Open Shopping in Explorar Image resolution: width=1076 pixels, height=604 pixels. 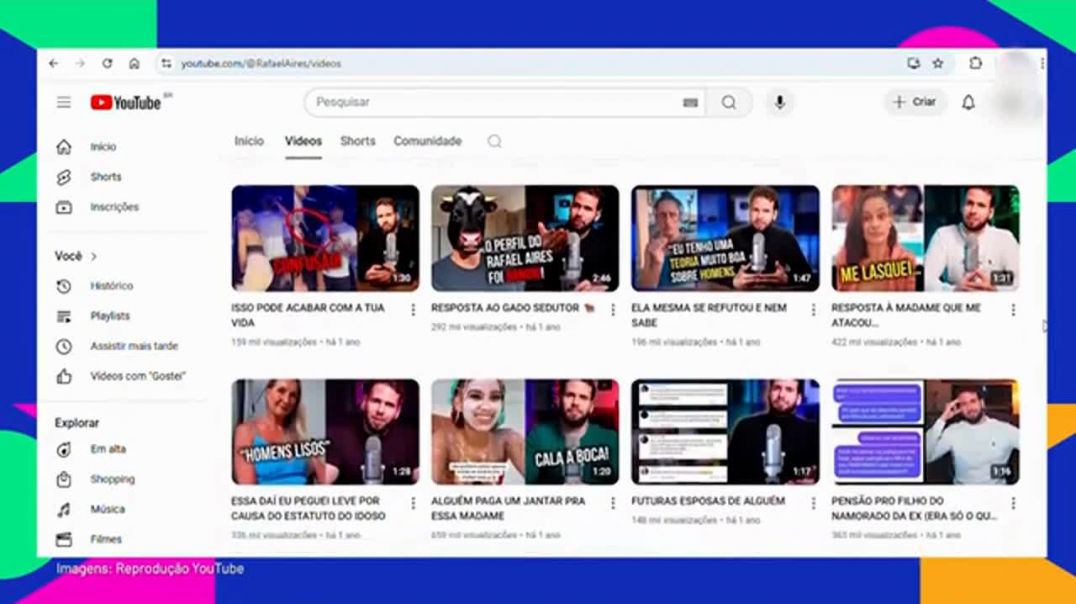pyautogui.click(x=112, y=480)
